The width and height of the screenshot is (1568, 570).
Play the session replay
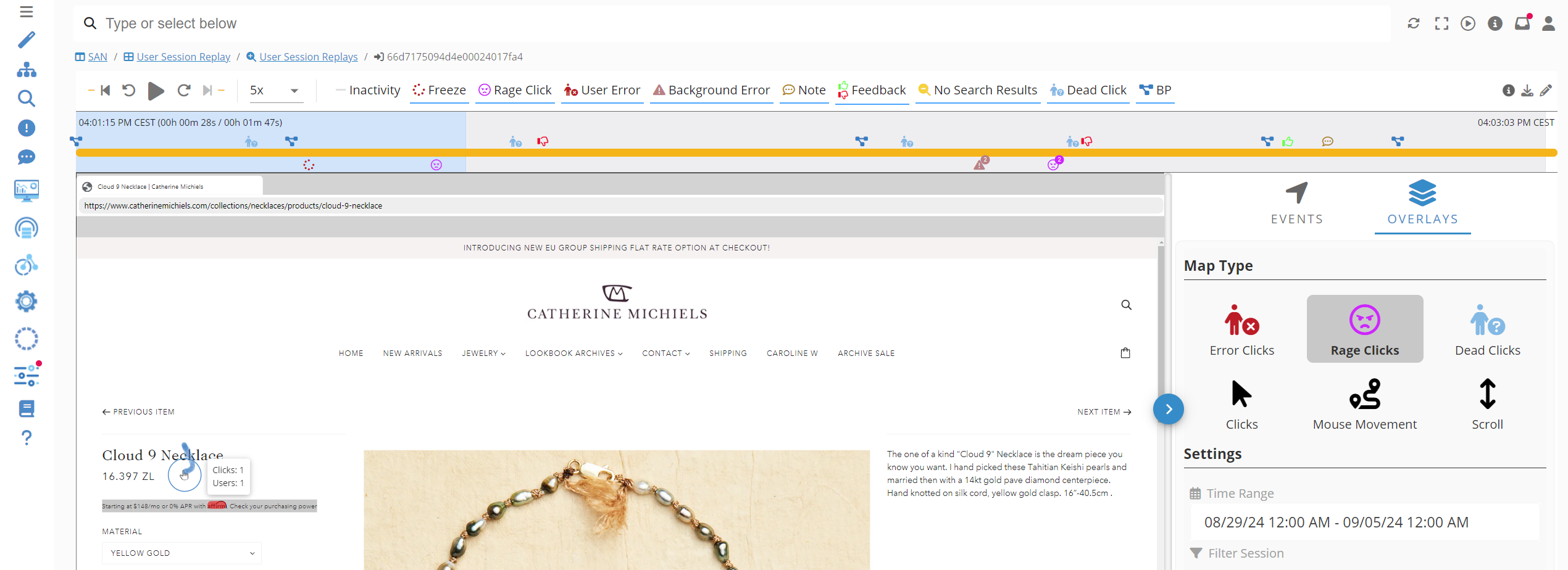coord(156,91)
